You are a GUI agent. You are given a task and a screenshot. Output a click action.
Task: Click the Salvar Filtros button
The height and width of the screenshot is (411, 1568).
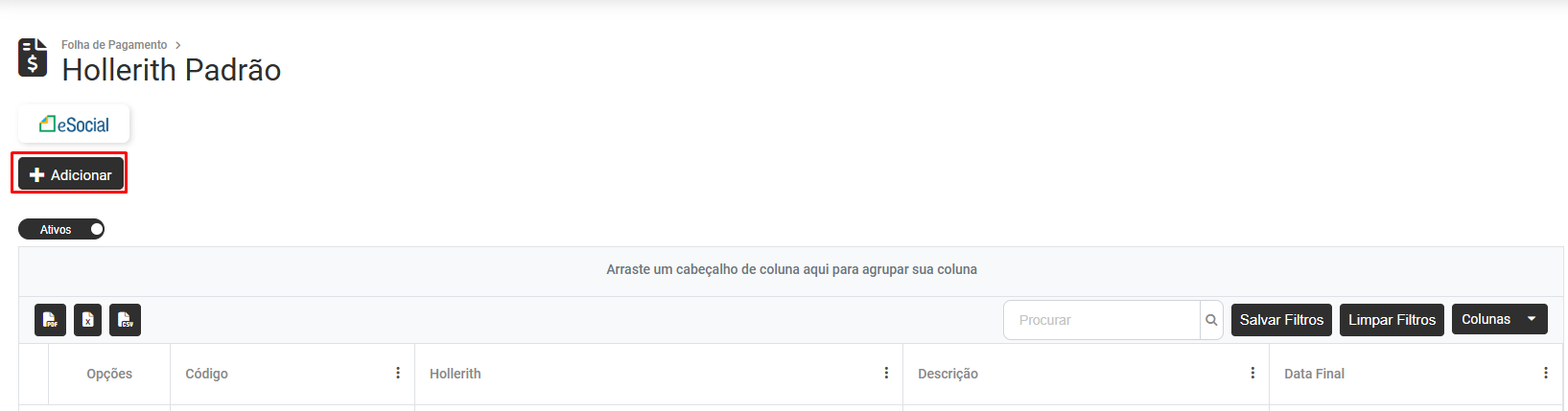click(1281, 320)
